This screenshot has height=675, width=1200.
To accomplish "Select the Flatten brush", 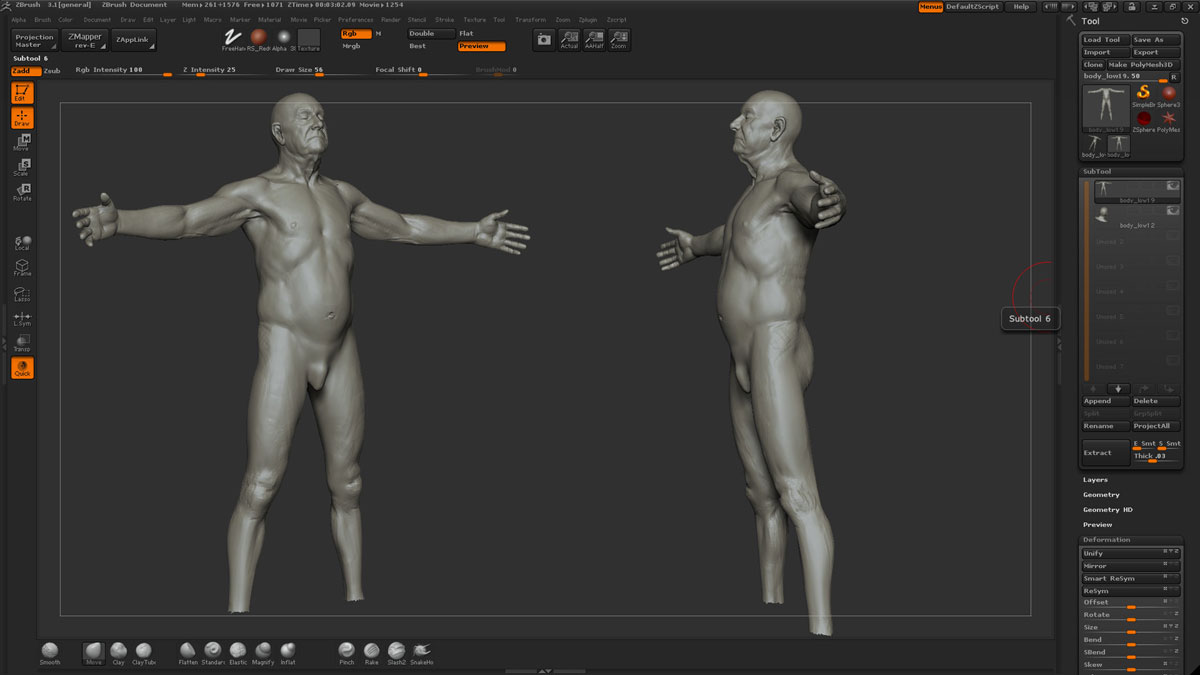I will [188, 651].
